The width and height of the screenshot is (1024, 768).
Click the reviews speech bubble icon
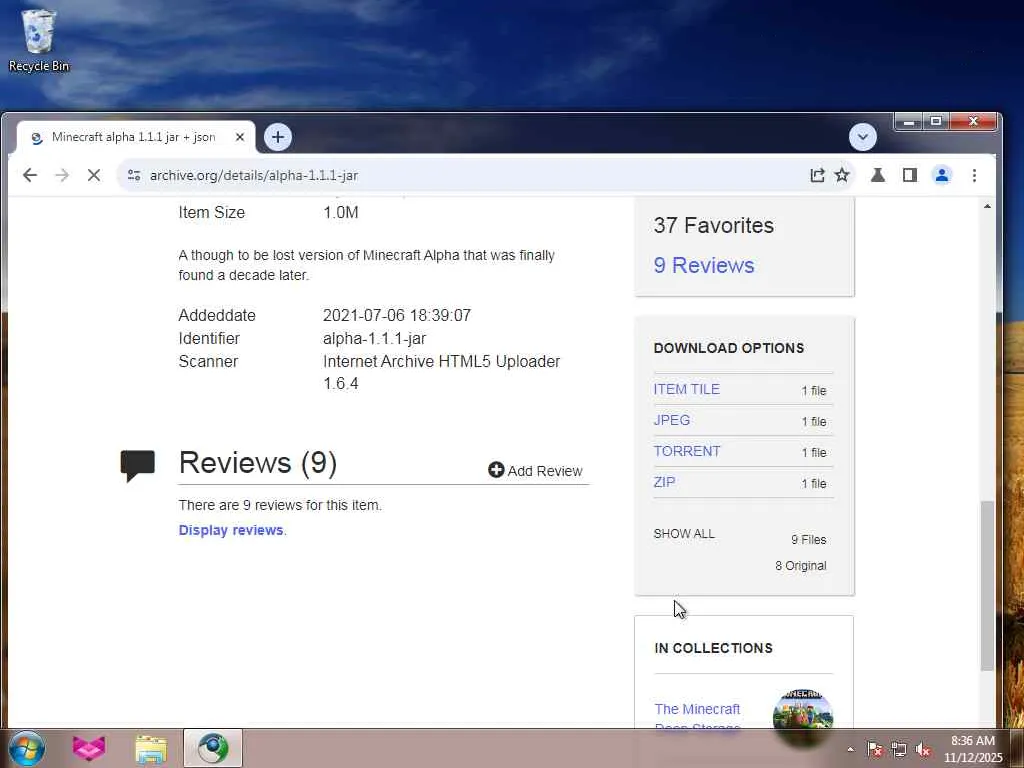(138, 466)
